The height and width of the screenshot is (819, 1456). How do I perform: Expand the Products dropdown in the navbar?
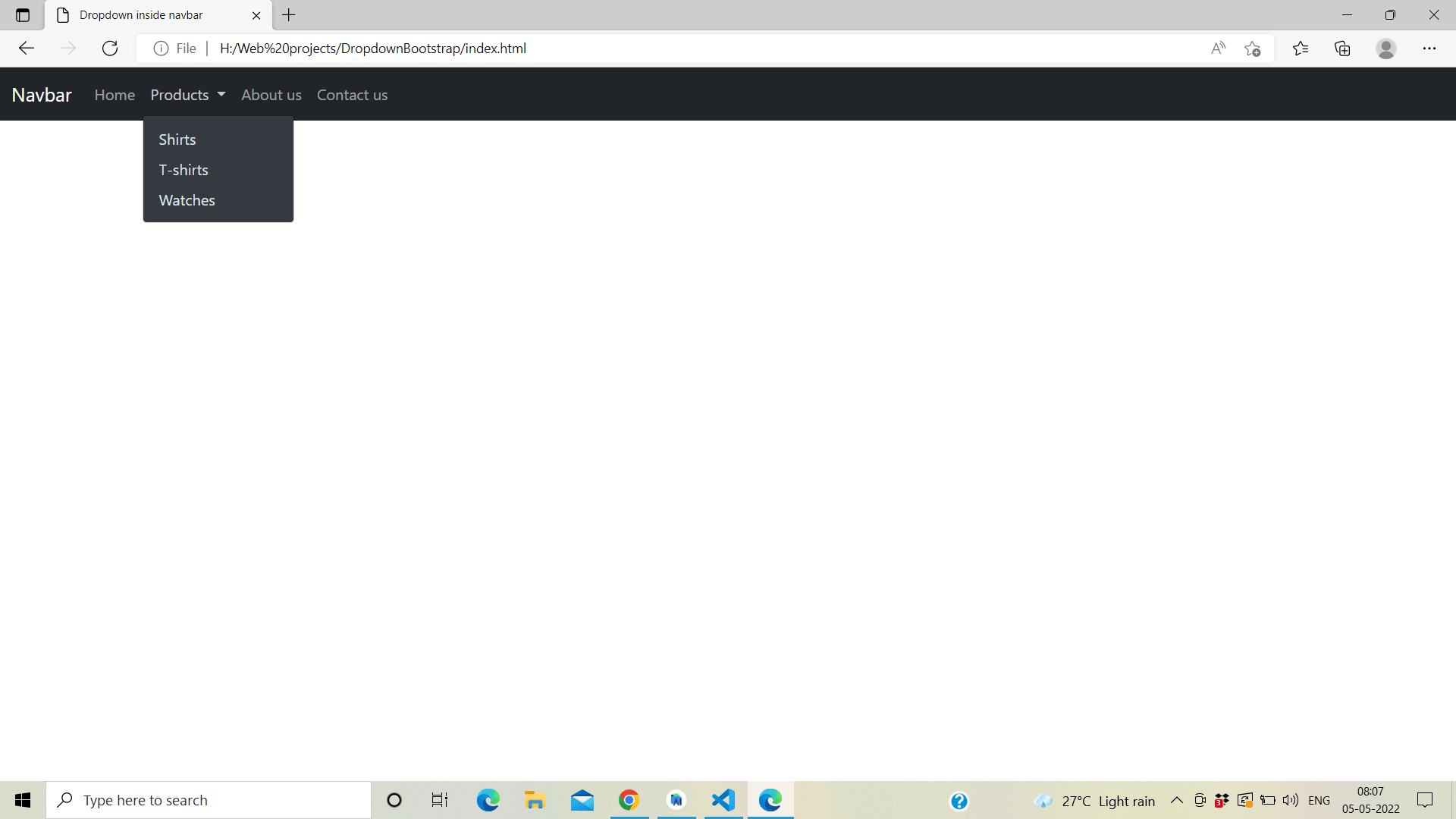(x=187, y=94)
